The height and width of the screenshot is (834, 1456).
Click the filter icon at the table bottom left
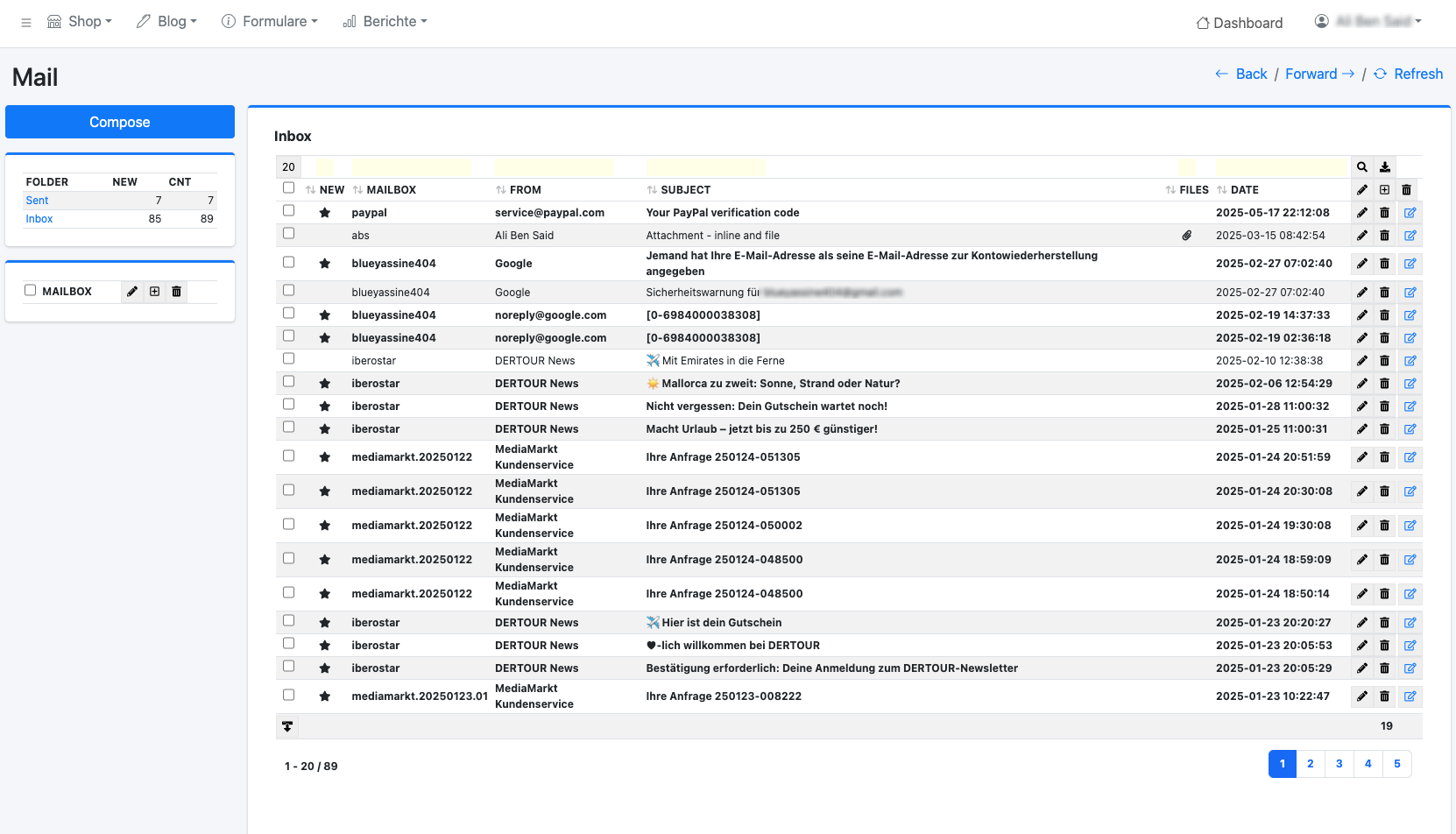[x=287, y=726]
